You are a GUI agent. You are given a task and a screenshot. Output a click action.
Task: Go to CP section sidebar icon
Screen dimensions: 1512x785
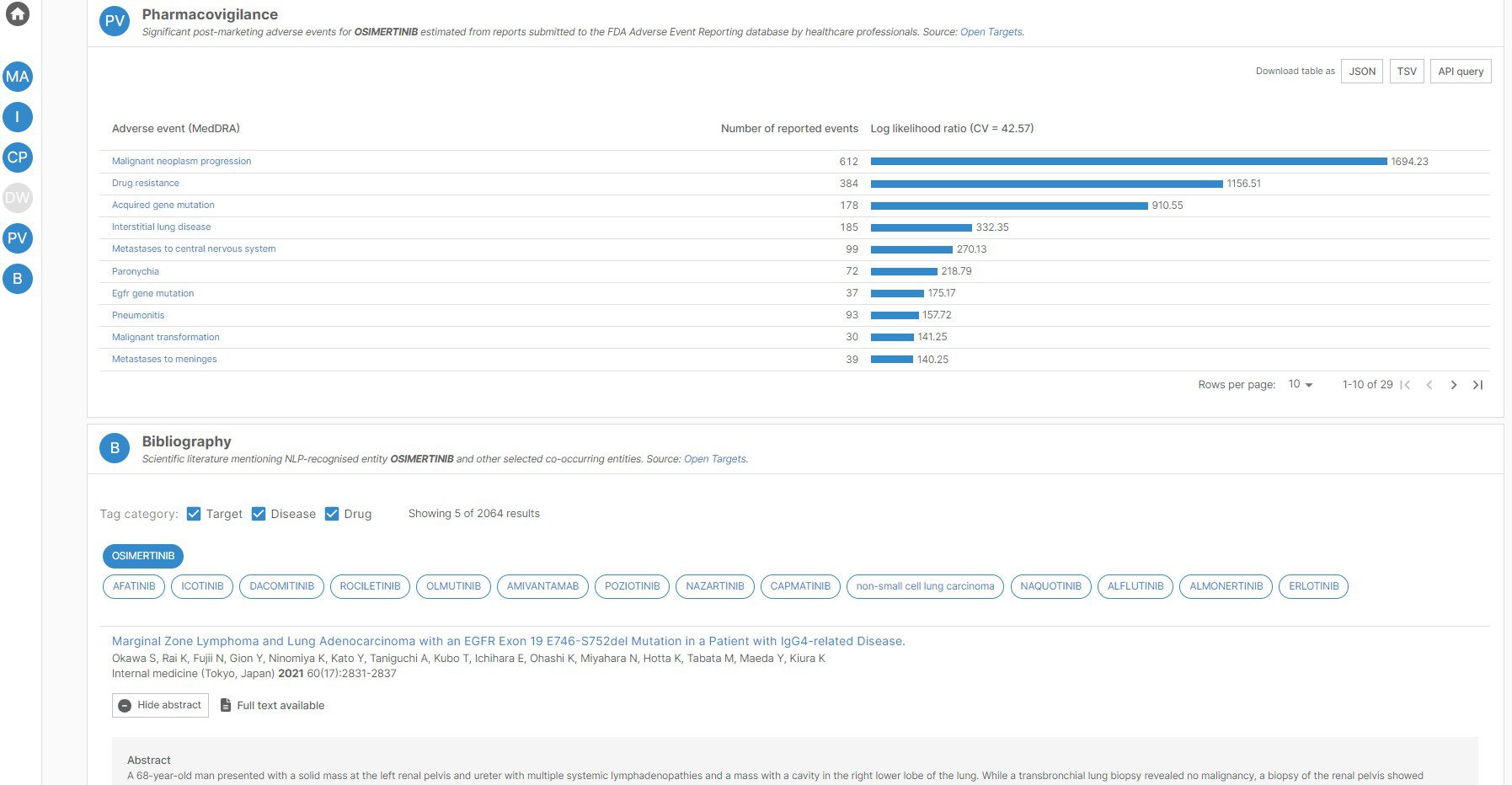[18, 158]
